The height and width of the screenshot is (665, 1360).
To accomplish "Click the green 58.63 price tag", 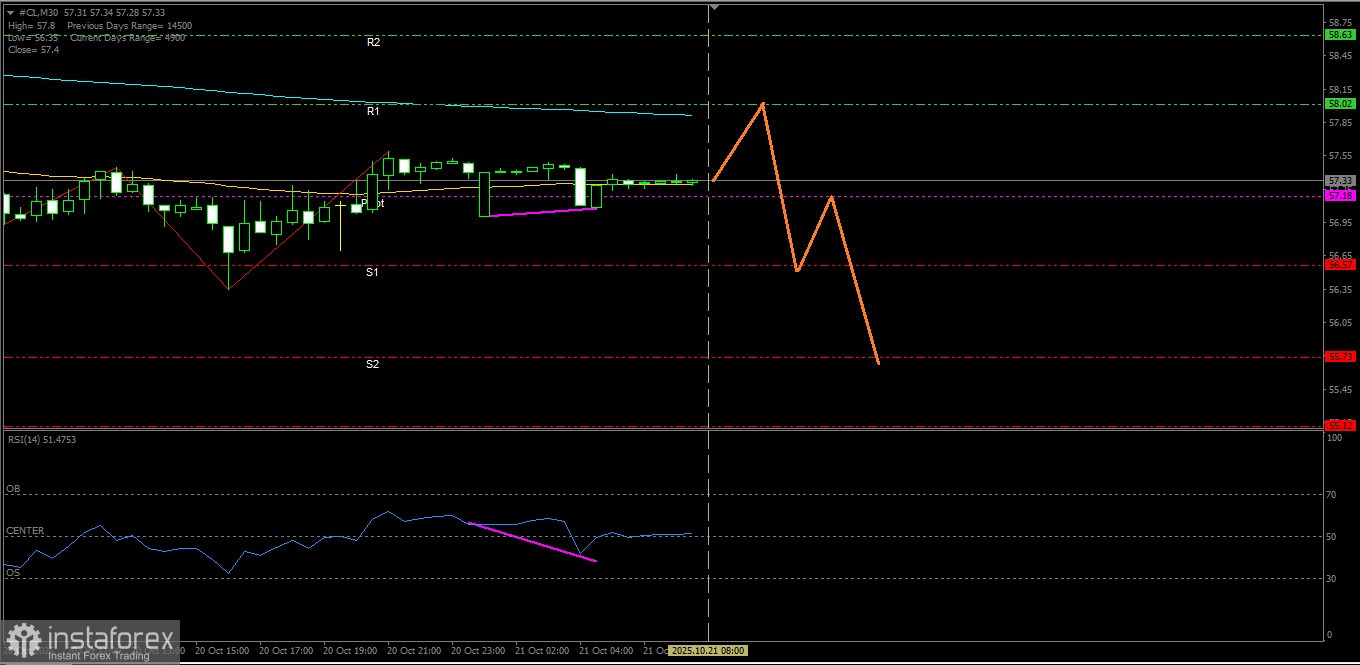I will 1340,34.
